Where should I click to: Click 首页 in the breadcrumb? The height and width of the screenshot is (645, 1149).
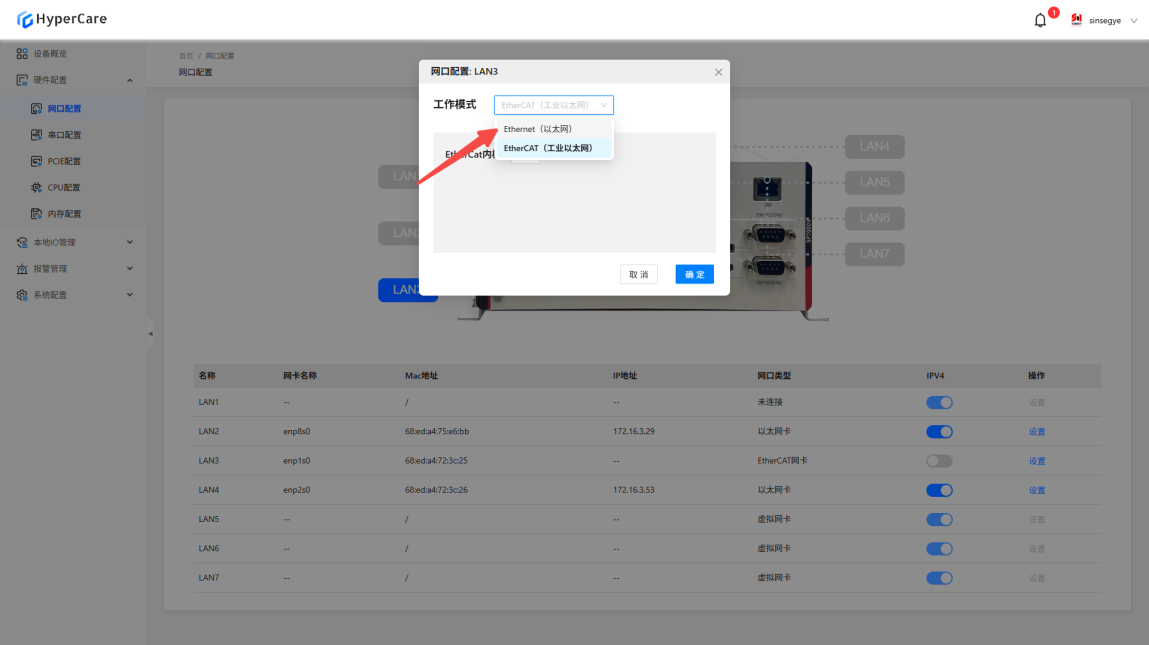pyautogui.click(x=185, y=56)
